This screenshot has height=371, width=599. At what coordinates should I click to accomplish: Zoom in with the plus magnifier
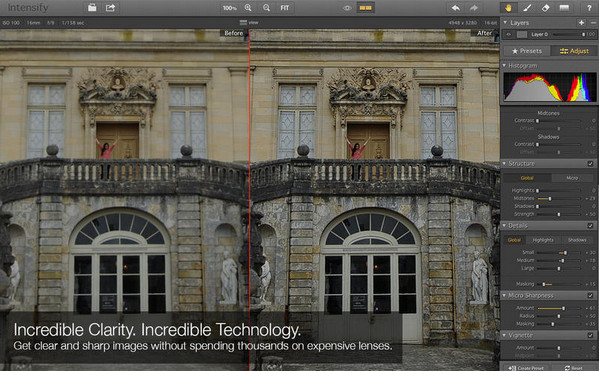(248, 8)
